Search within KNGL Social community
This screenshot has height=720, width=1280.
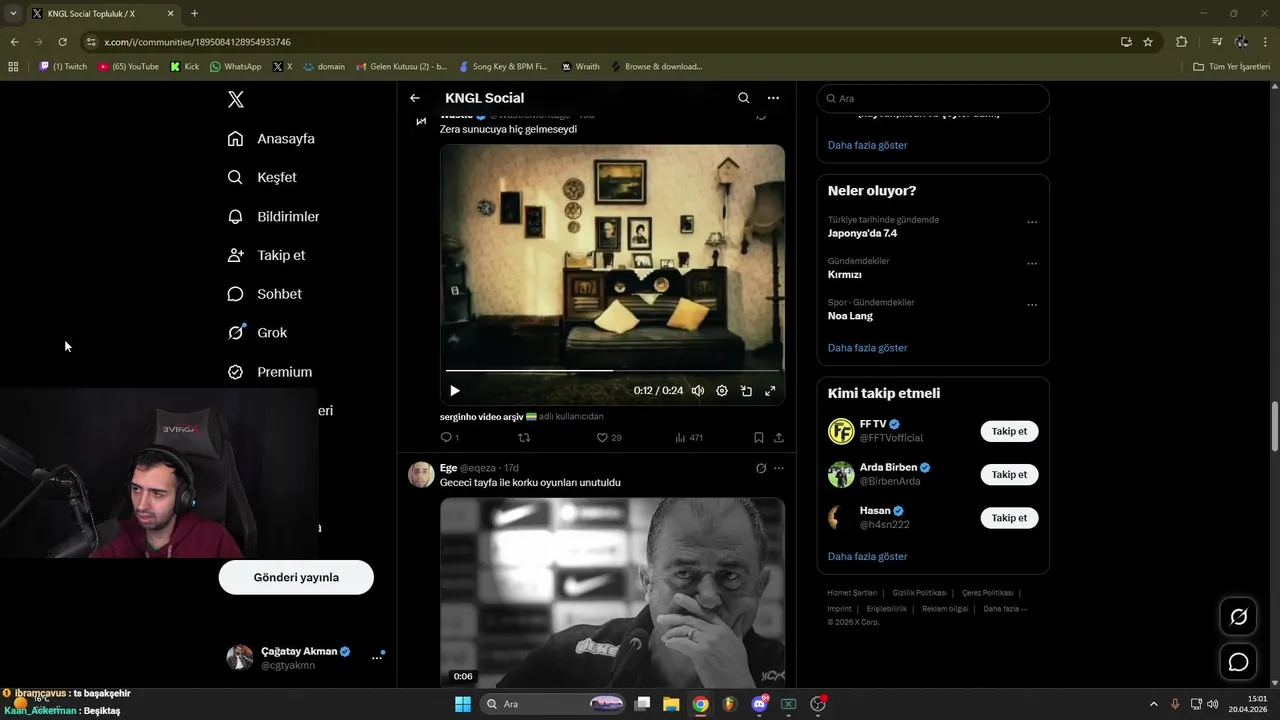coord(743,98)
